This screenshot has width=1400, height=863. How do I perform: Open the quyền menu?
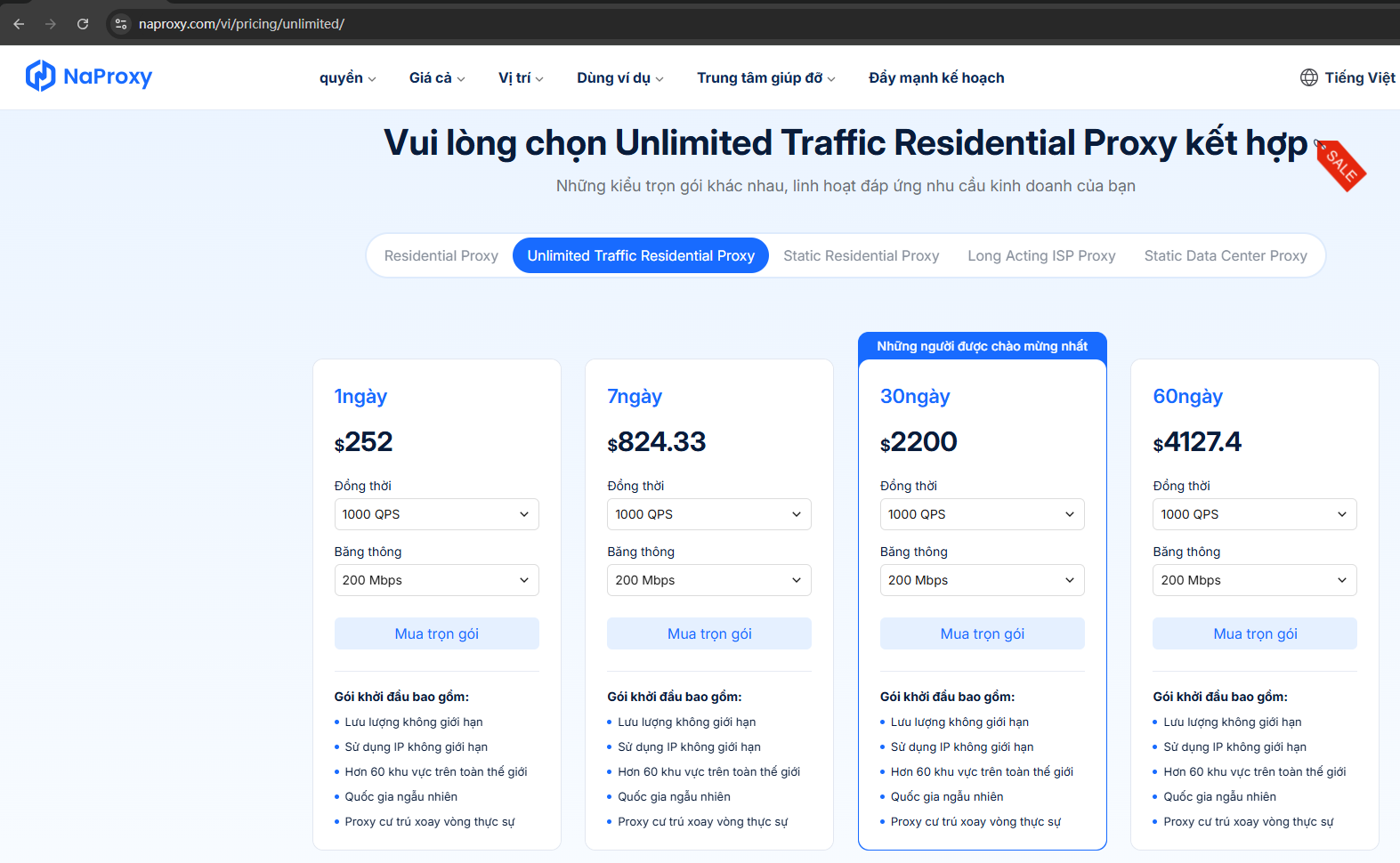click(x=348, y=78)
